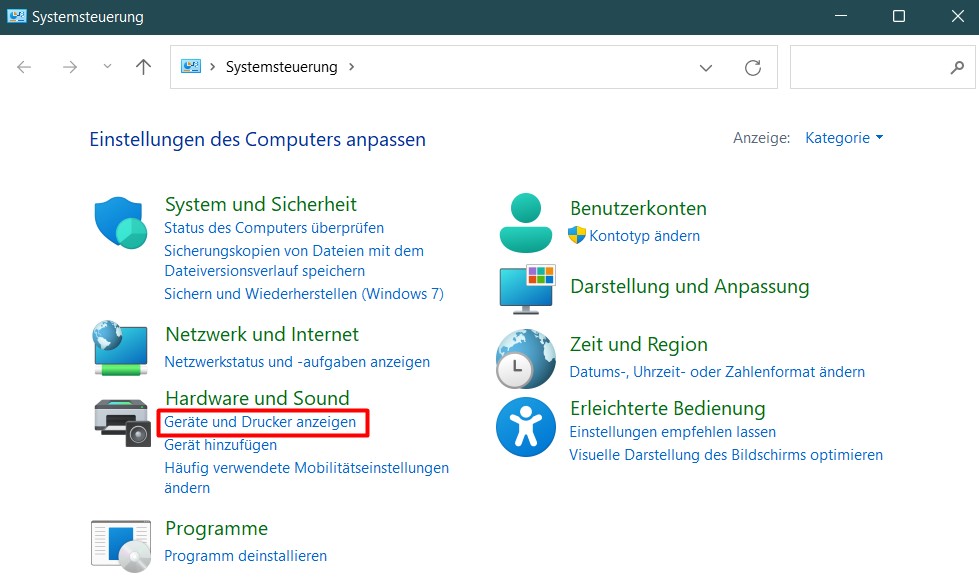Click the Darstellung und Anpassung monitor icon
Viewport: 979px width, 582px height.
(x=527, y=289)
